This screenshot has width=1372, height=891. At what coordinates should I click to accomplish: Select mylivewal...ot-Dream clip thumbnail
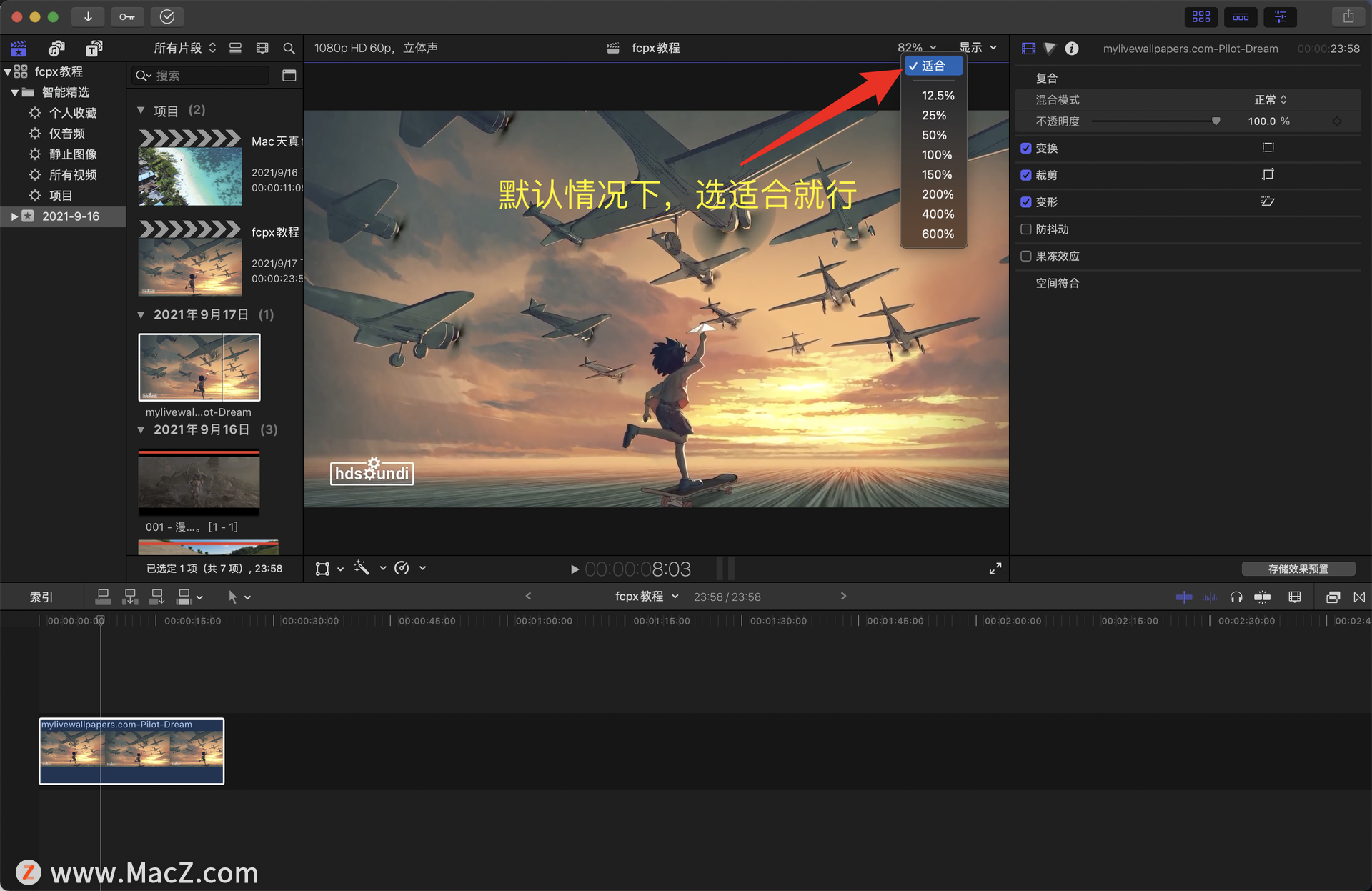tap(199, 367)
